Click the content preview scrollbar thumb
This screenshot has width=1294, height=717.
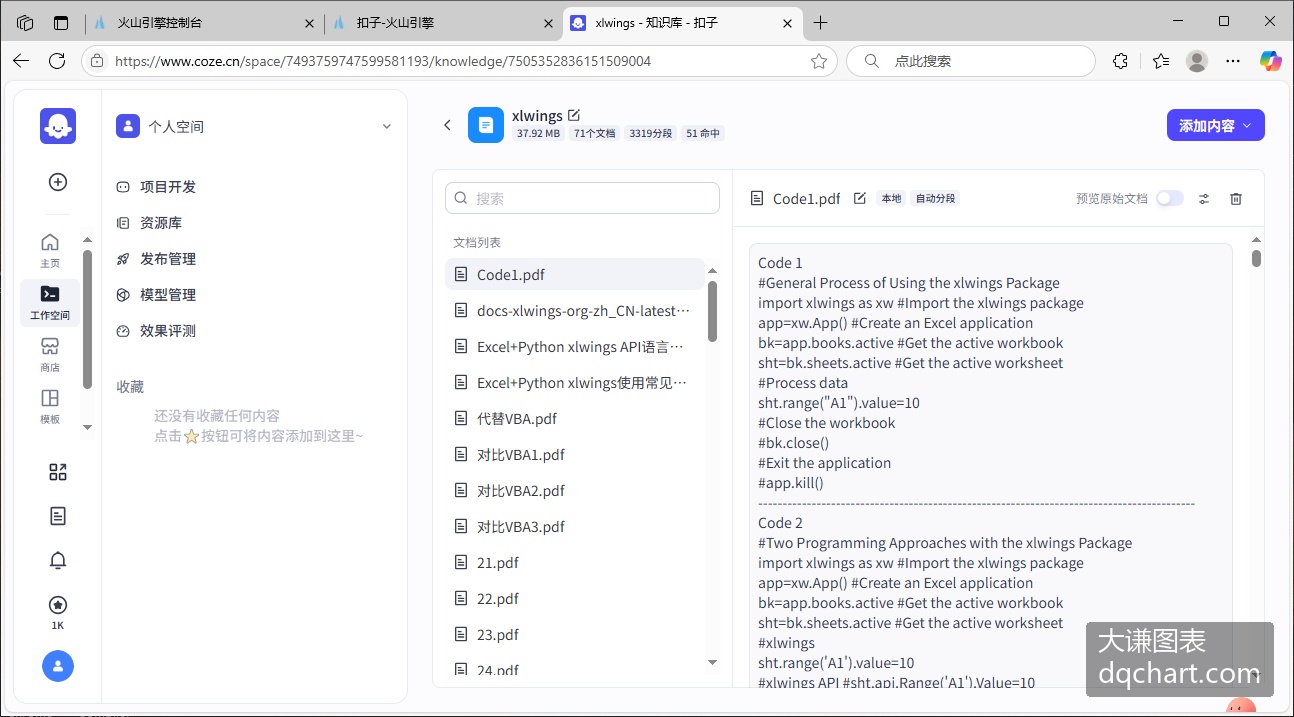1256,258
